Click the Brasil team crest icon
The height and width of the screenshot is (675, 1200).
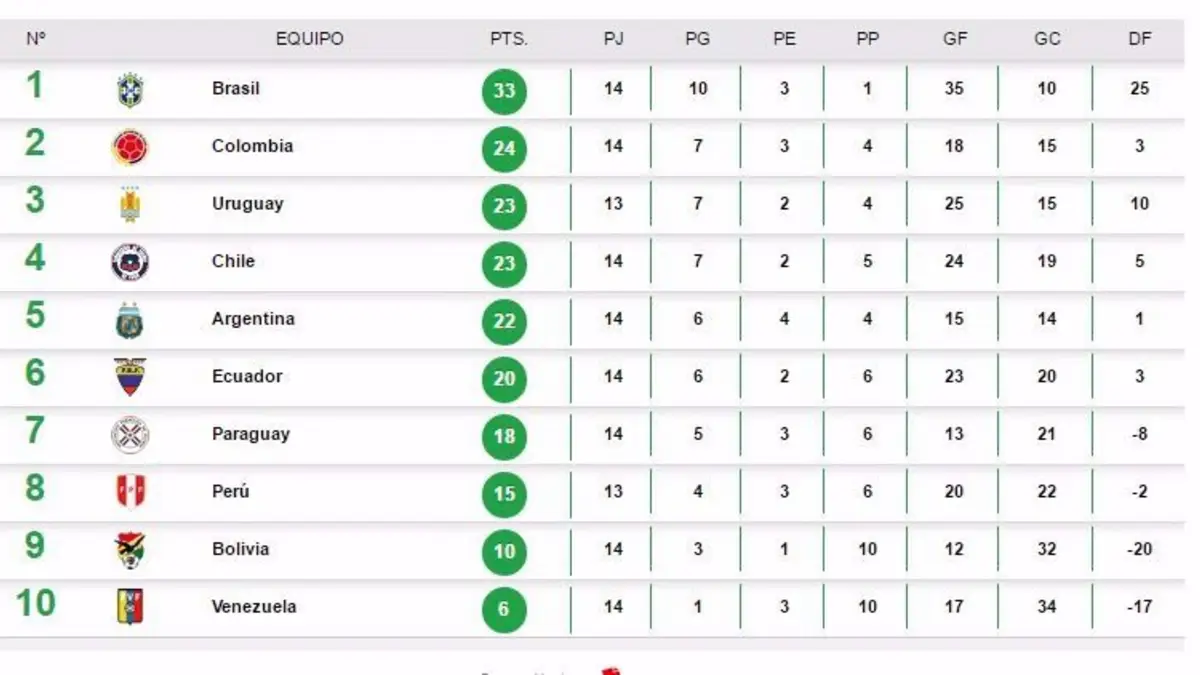point(130,90)
